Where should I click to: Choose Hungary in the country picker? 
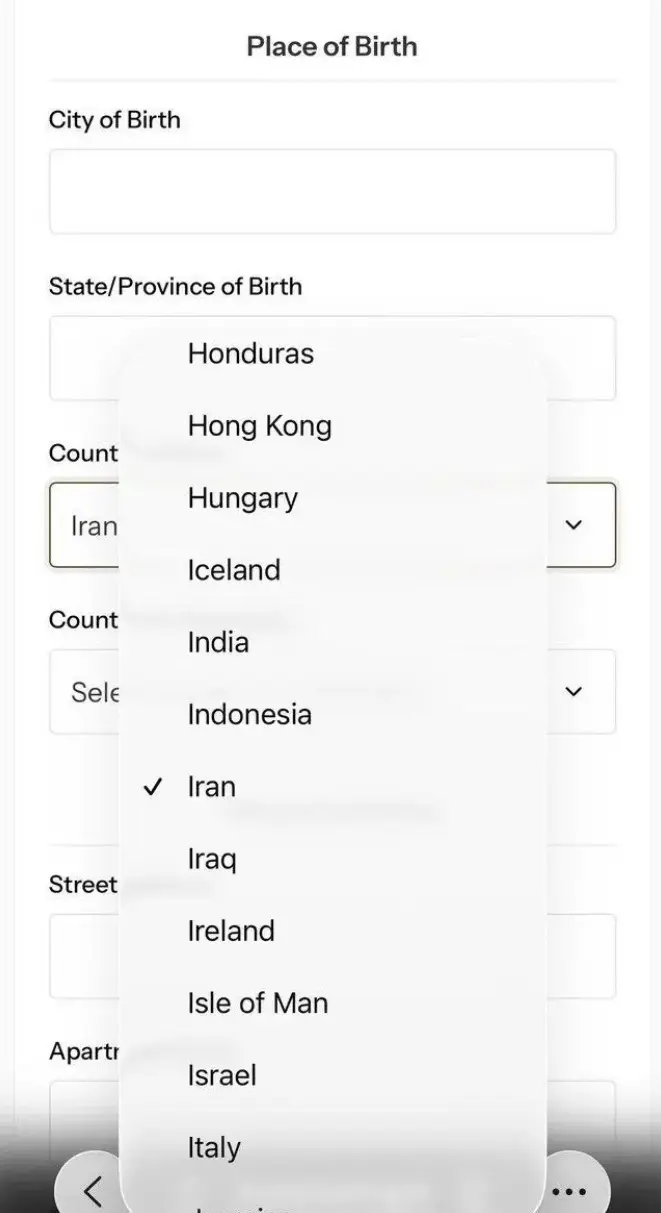[x=242, y=497]
